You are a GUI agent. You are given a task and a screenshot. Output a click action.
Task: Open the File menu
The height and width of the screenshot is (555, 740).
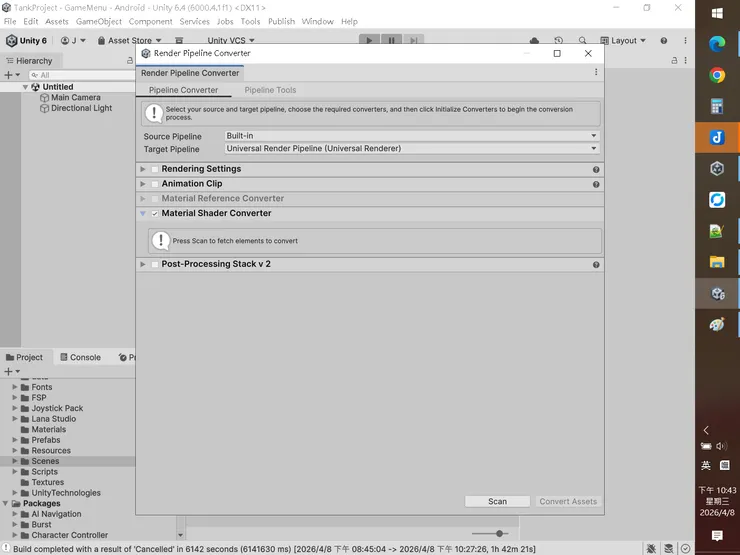pos(10,21)
